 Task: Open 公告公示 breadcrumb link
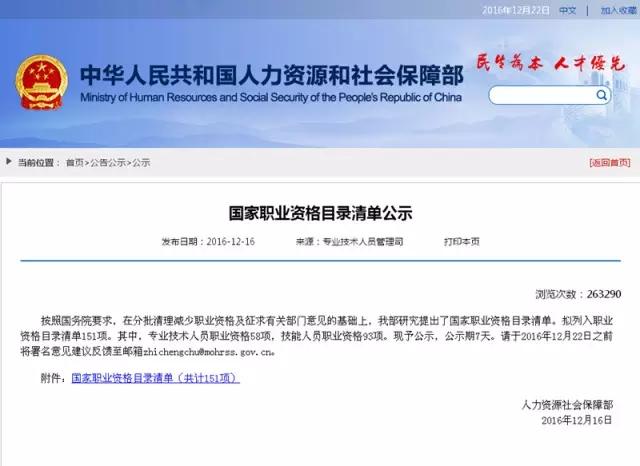click(x=106, y=162)
